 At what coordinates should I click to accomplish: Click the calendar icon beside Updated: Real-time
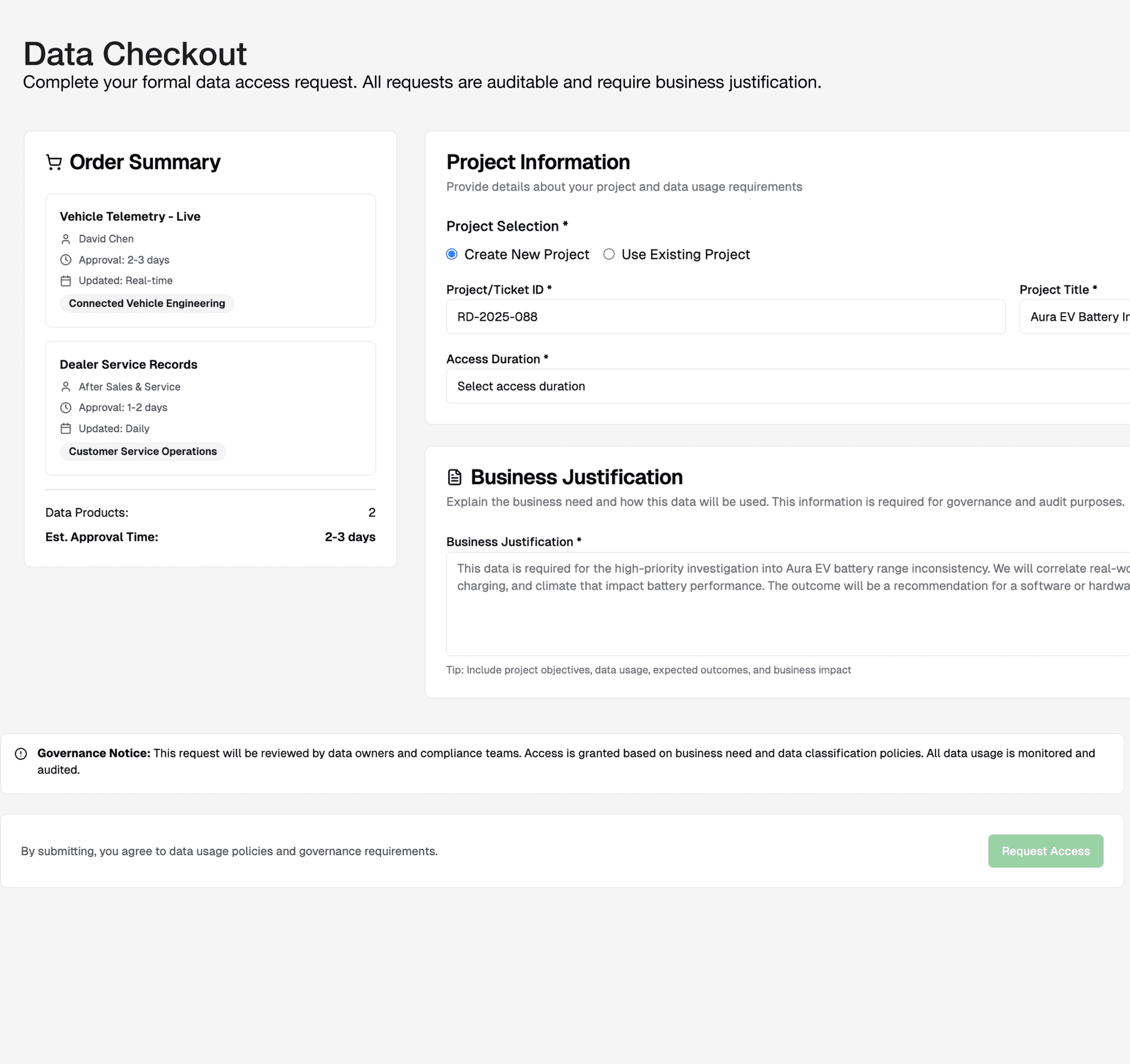66,281
